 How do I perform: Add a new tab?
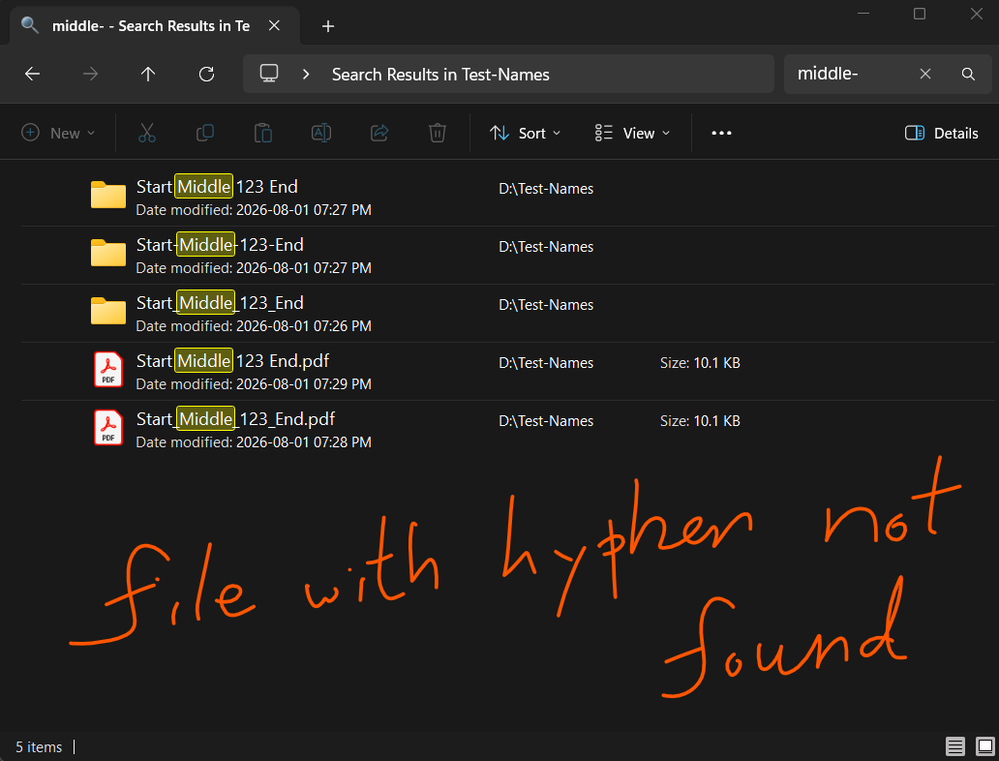tap(327, 26)
